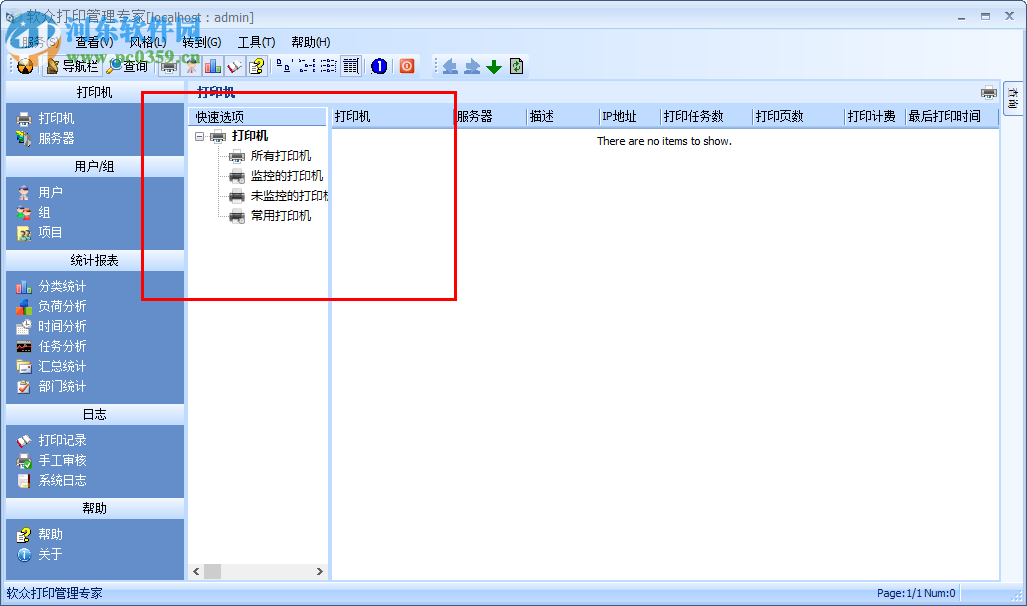Click the 帮助 section header
The image size is (1027, 606).
[95, 507]
